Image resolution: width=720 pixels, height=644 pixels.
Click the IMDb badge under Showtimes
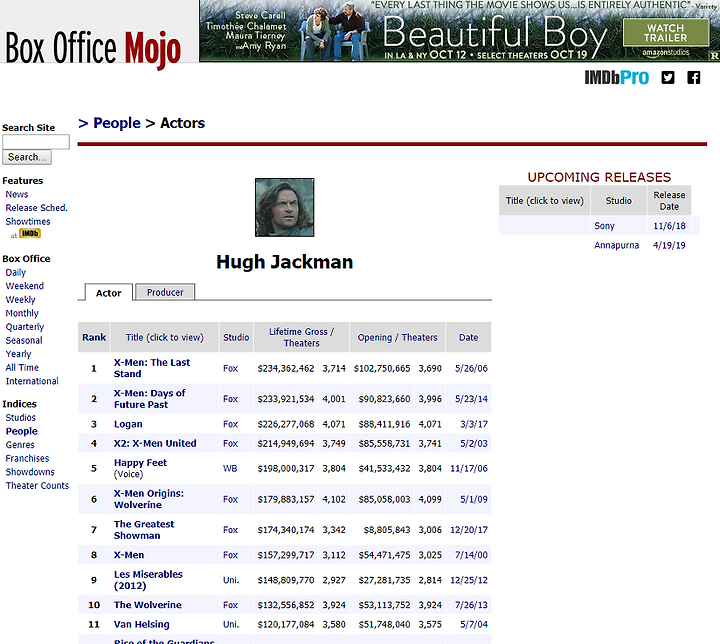coord(30,233)
